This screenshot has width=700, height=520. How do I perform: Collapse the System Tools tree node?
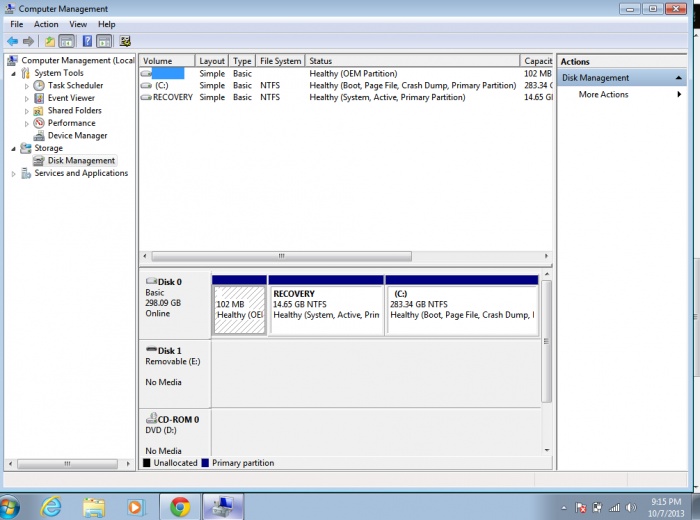13,73
